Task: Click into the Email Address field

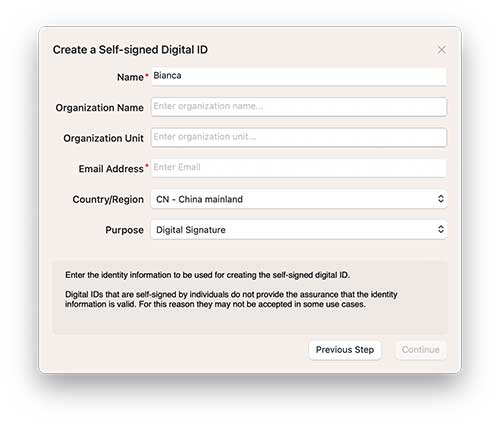Action: pyautogui.click(x=299, y=168)
